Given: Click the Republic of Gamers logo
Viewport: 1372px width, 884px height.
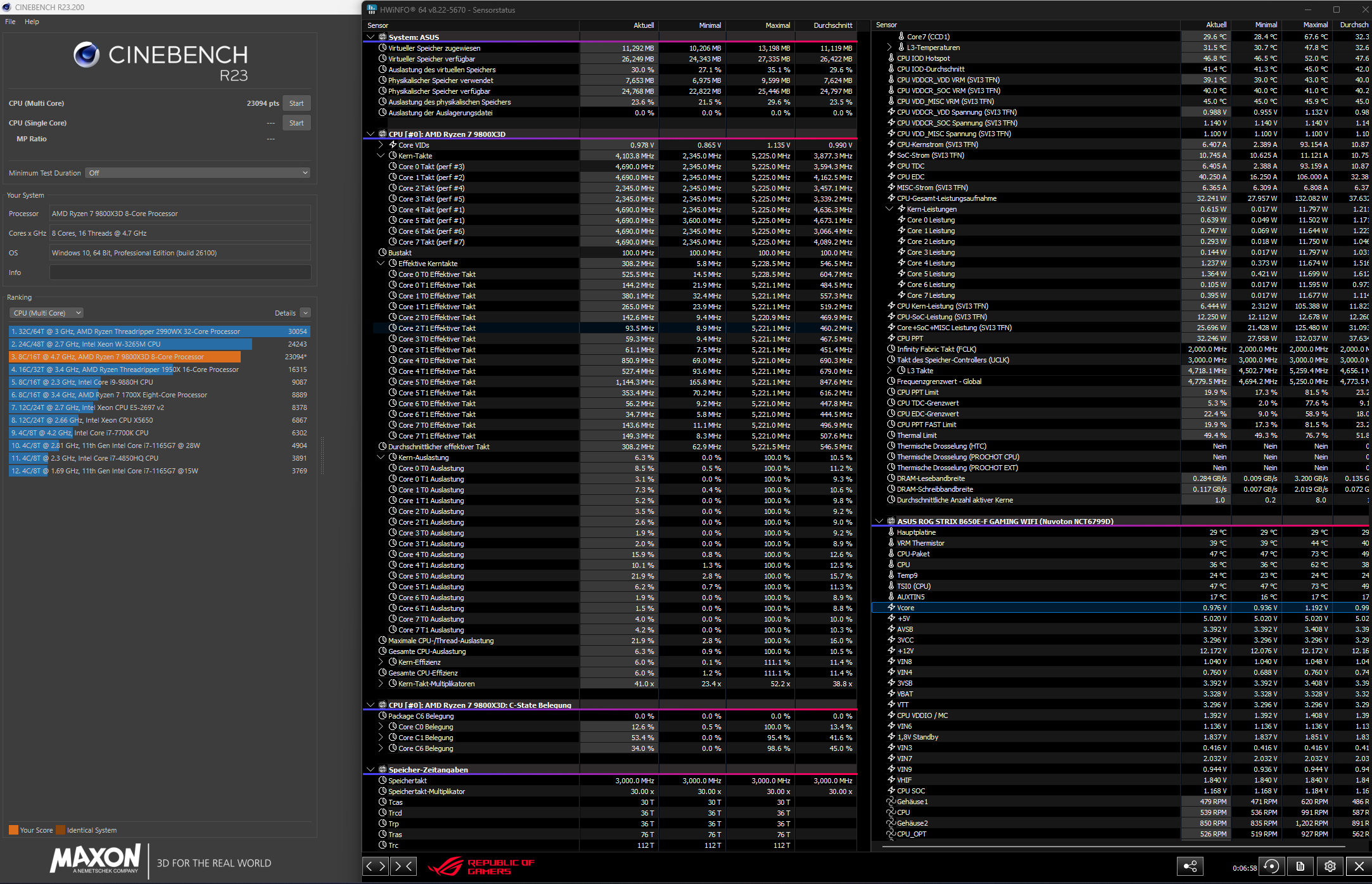Looking at the screenshot, I should (481, 866).
